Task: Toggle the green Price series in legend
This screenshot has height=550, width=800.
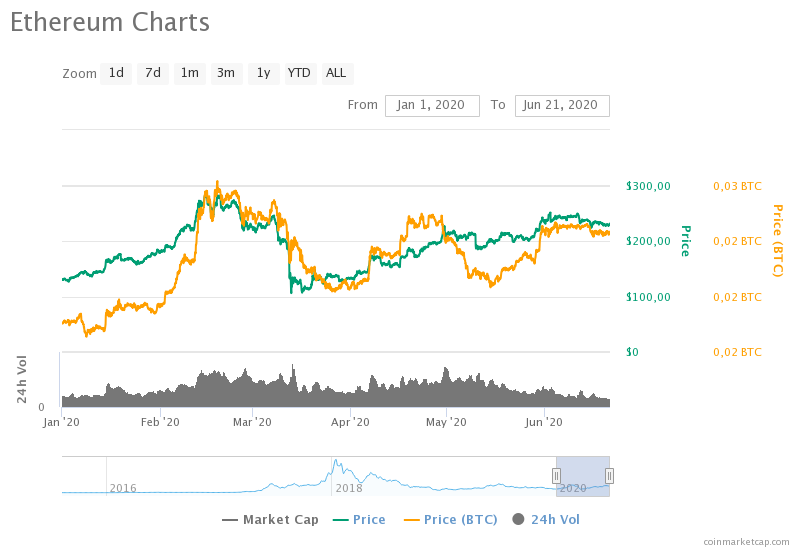Action: click(x=359, y=520)
